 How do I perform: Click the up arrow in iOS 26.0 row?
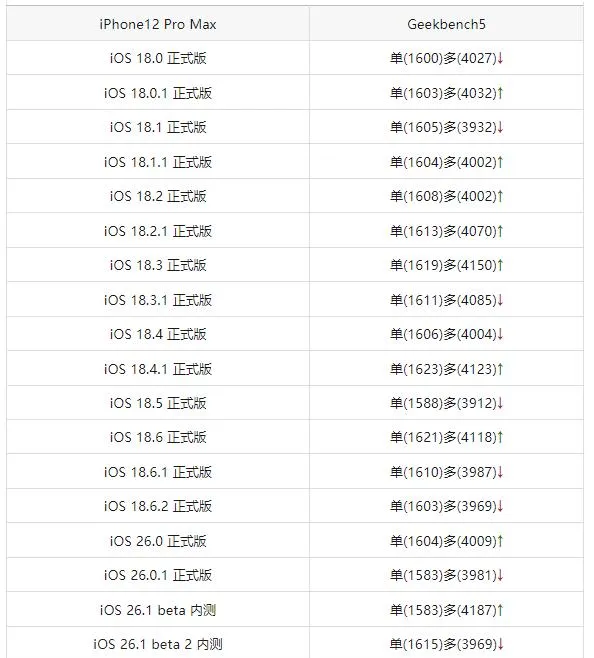(500, 541)
